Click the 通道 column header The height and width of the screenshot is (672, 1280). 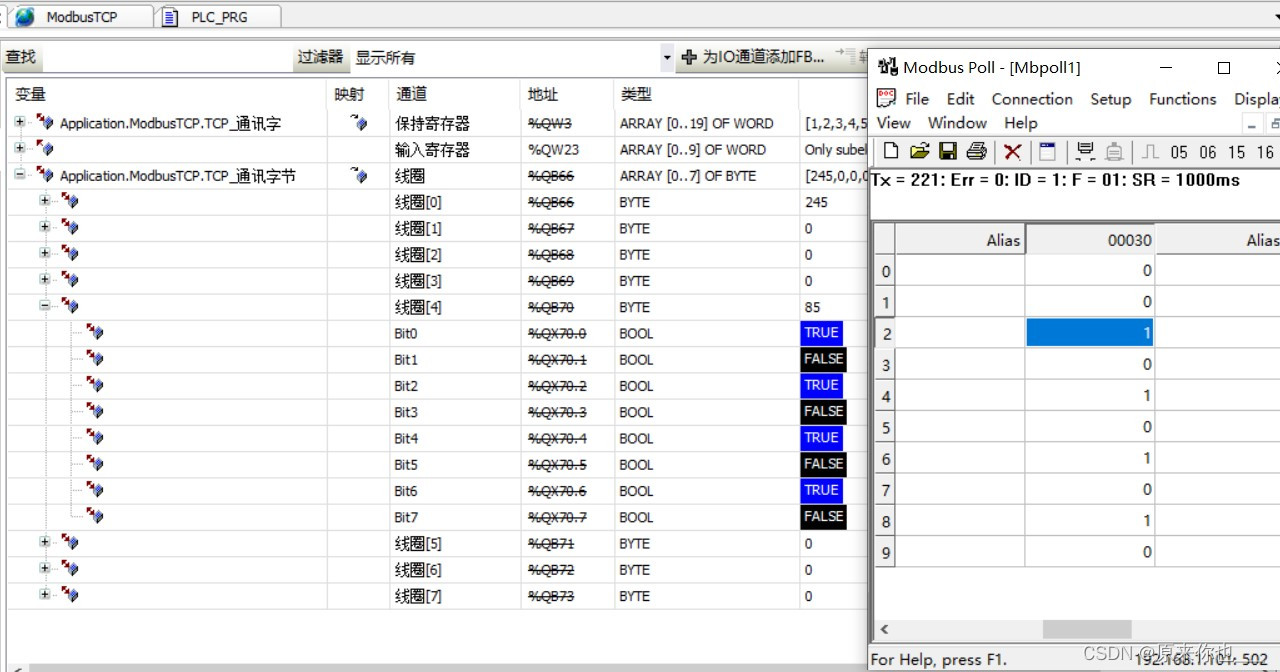tap(455, 94)
